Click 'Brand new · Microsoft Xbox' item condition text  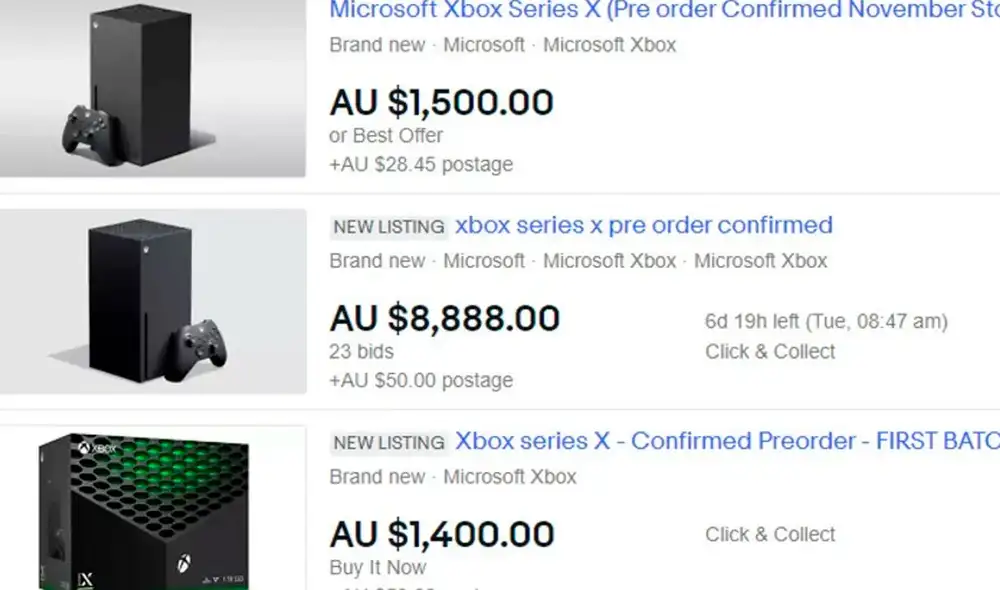[x=451, y=477]
